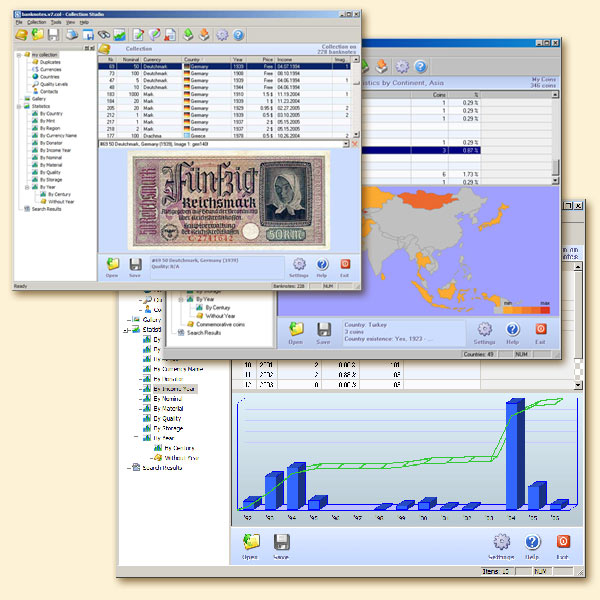The image size is (600, 600).
Task: Click the scroll-down arrow of banknotes list
Action: point(356,135)
